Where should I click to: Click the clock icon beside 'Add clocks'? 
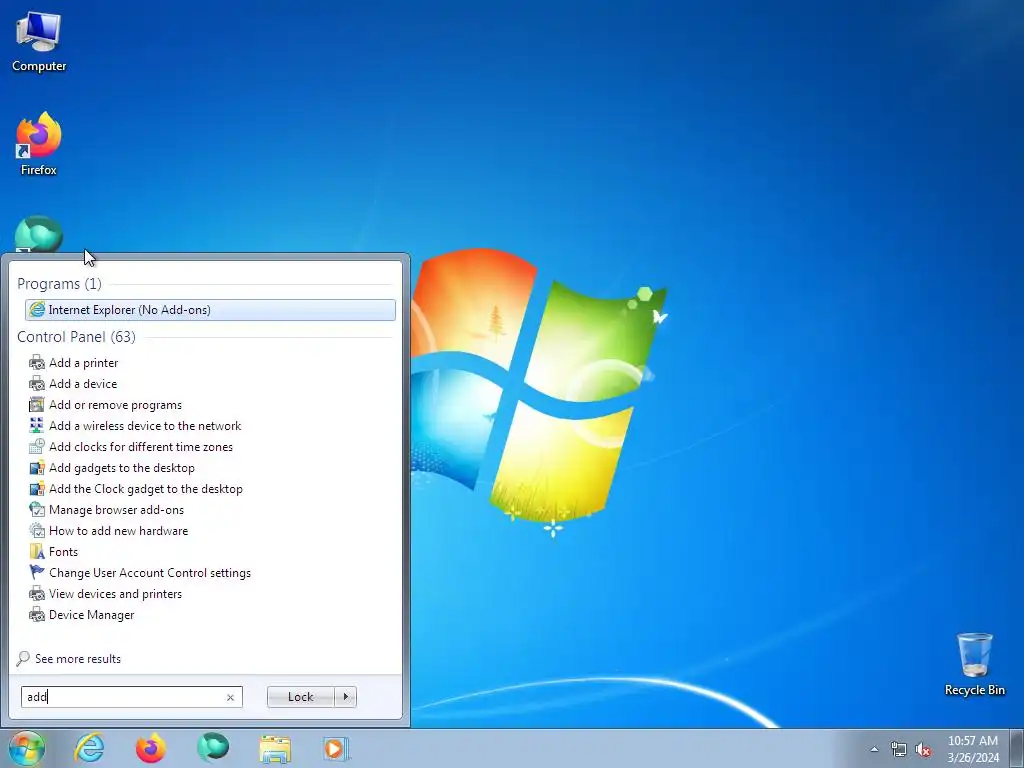(37, 447)
